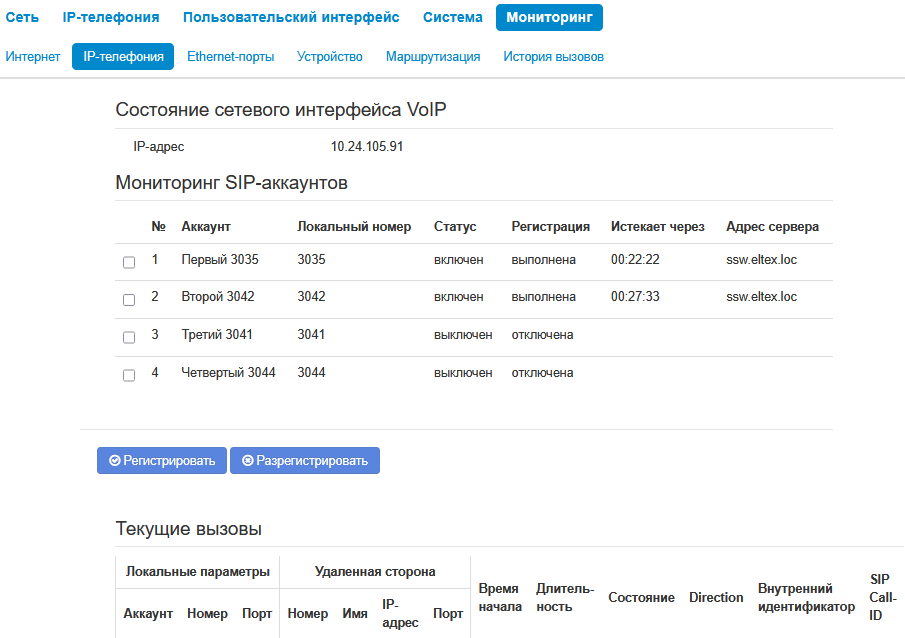The image size is (905, 638).
Task: Click the Длительность column header
Action: (x=564, y=598)
